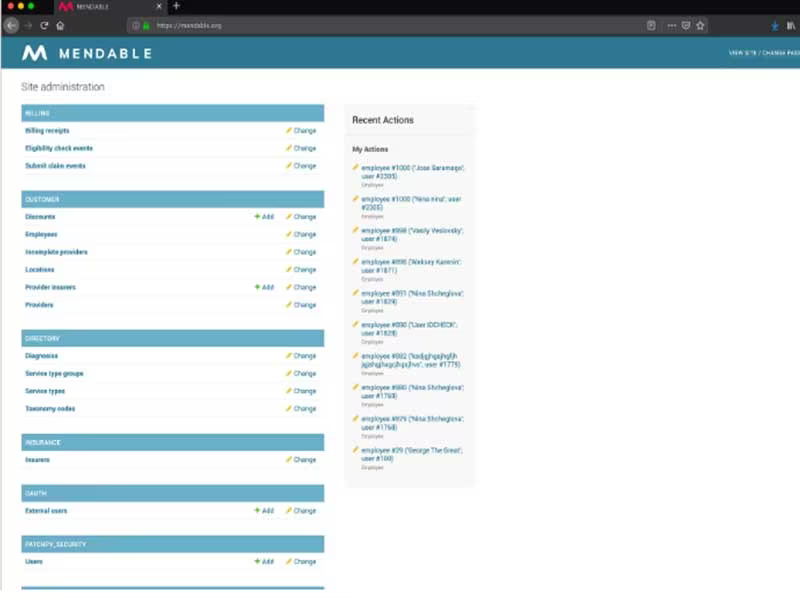
Task: Click the browser forward arrow
Action: coord(29,25)
